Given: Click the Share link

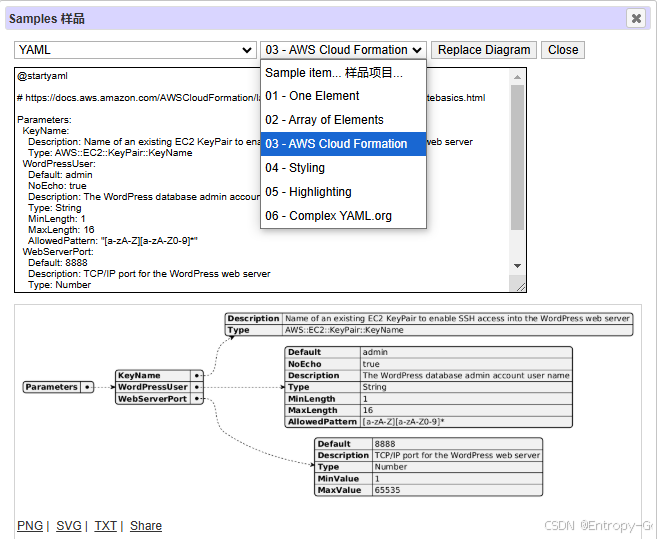Looking at the screenshot, I should click(146, 526).
